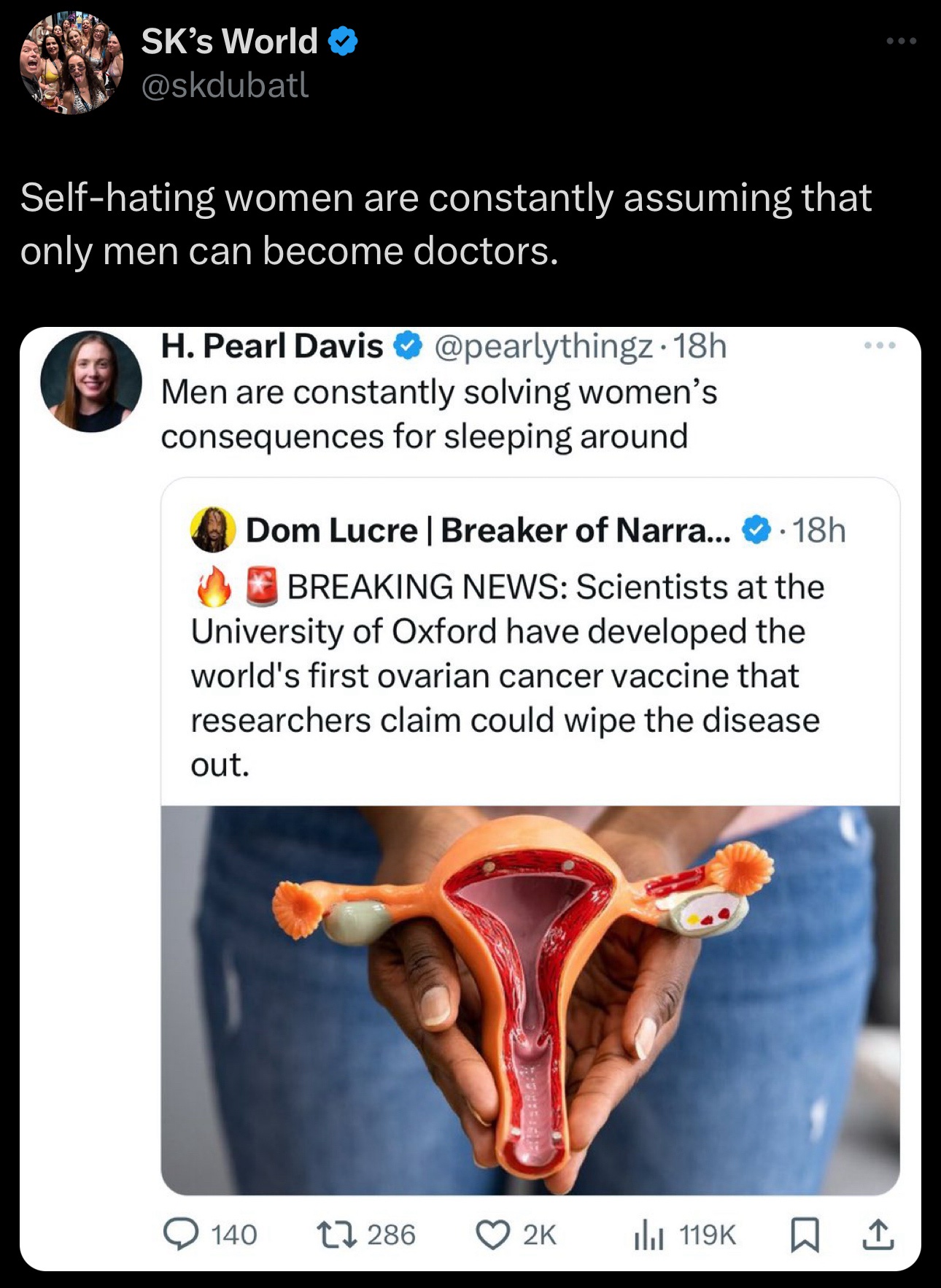
Task: Open the uterus model image
Action: (x=530, y=1000)
